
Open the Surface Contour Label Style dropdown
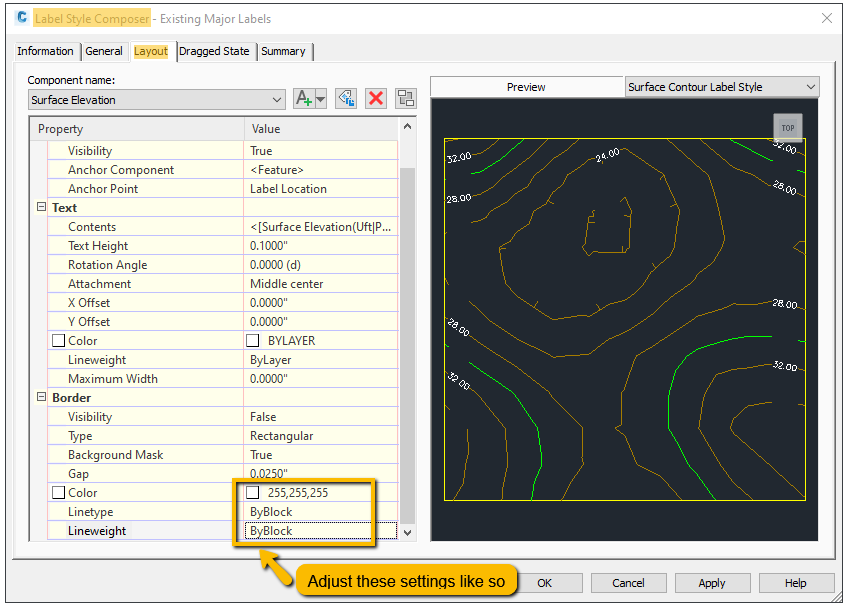[x=808, y=87]
